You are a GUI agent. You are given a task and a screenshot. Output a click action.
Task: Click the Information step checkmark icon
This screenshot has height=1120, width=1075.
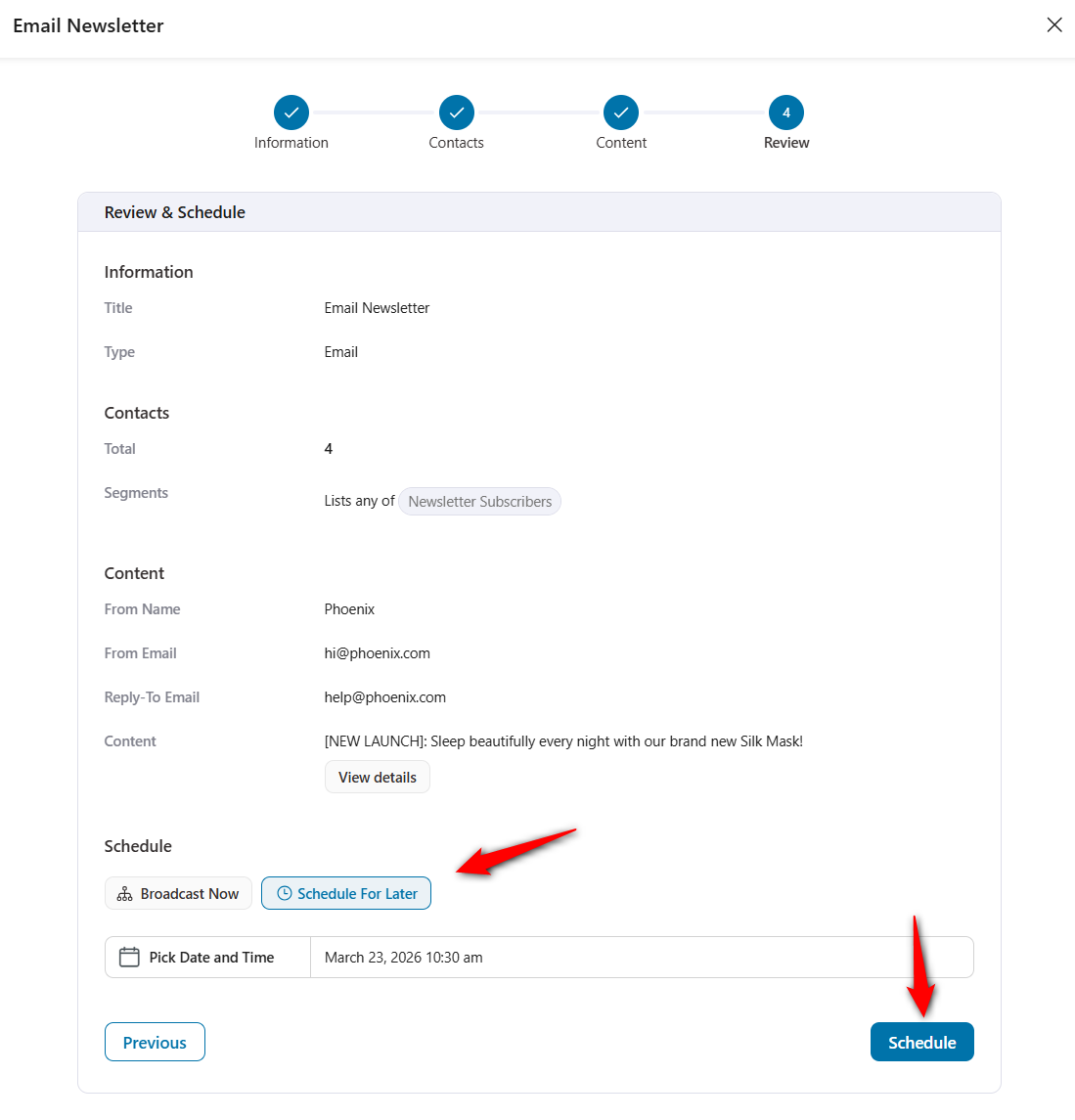pyautogui.click(x=291, y=112)
